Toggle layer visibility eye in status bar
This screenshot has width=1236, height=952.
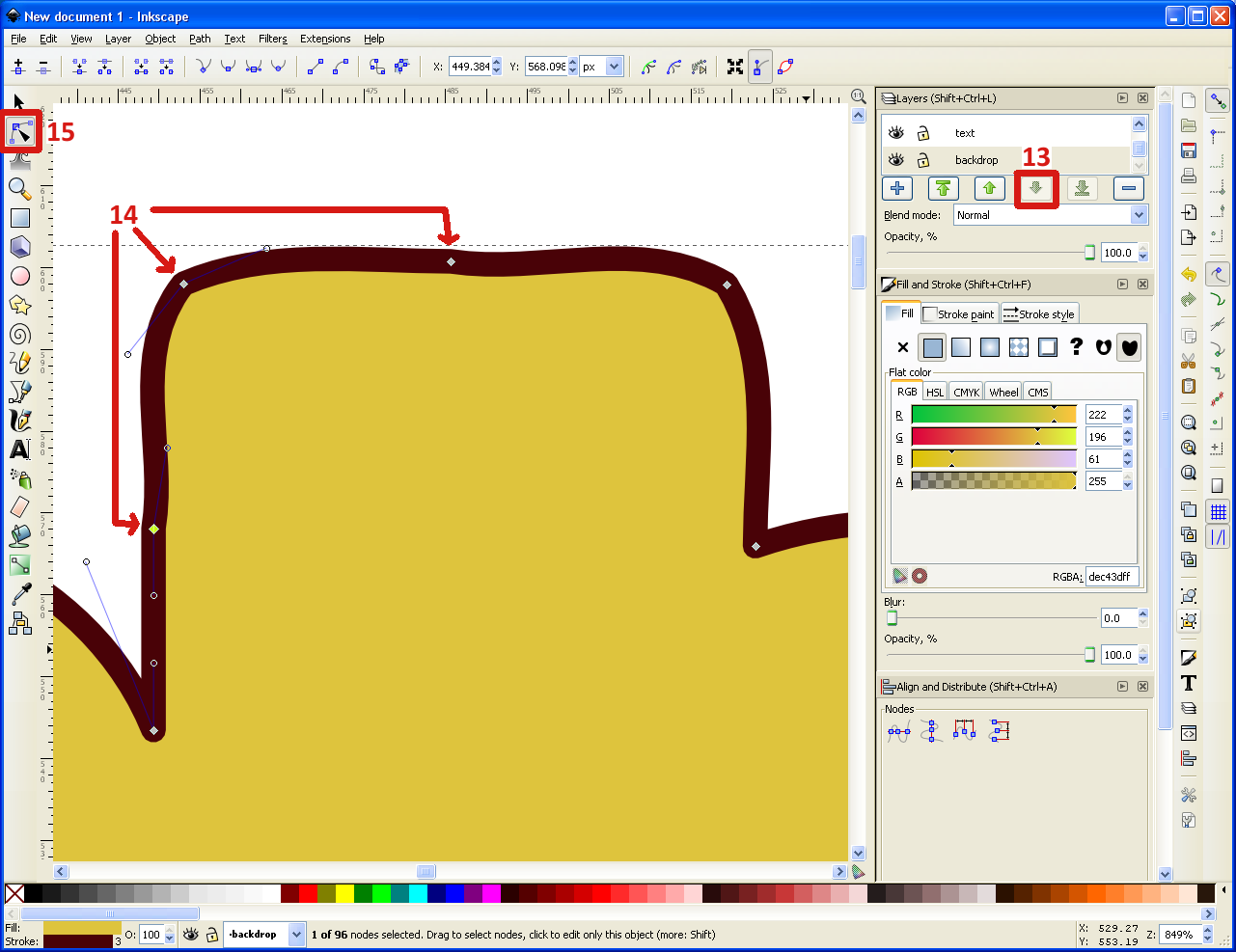(190, 934)
